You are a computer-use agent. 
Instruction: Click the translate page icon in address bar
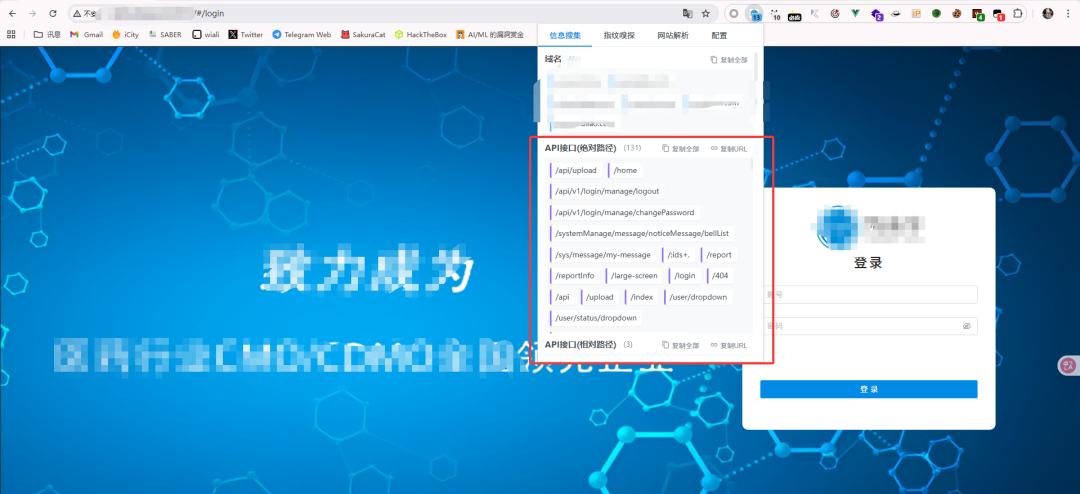click(687, 13)
